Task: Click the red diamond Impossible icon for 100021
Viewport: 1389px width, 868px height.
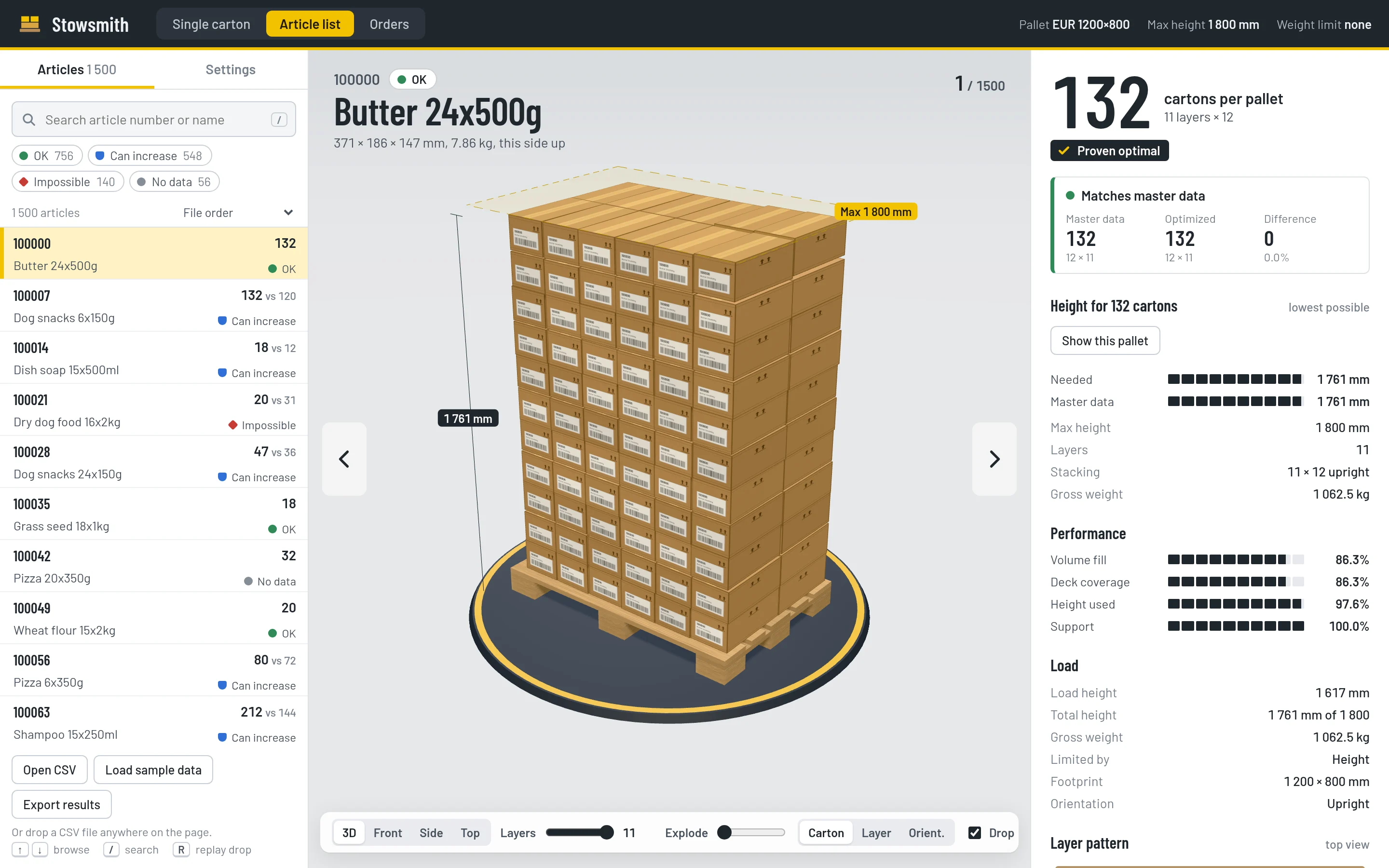Action: [x=233, y=425]
